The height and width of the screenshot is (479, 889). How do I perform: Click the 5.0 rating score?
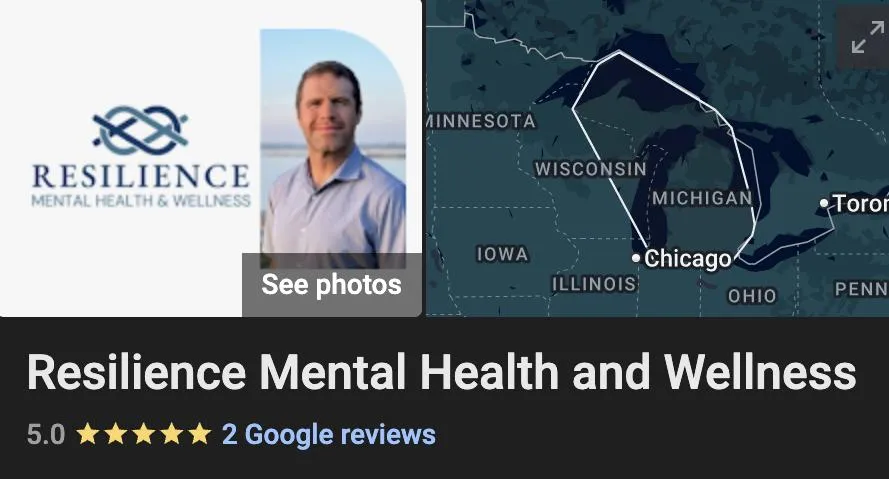coord(46,435)
